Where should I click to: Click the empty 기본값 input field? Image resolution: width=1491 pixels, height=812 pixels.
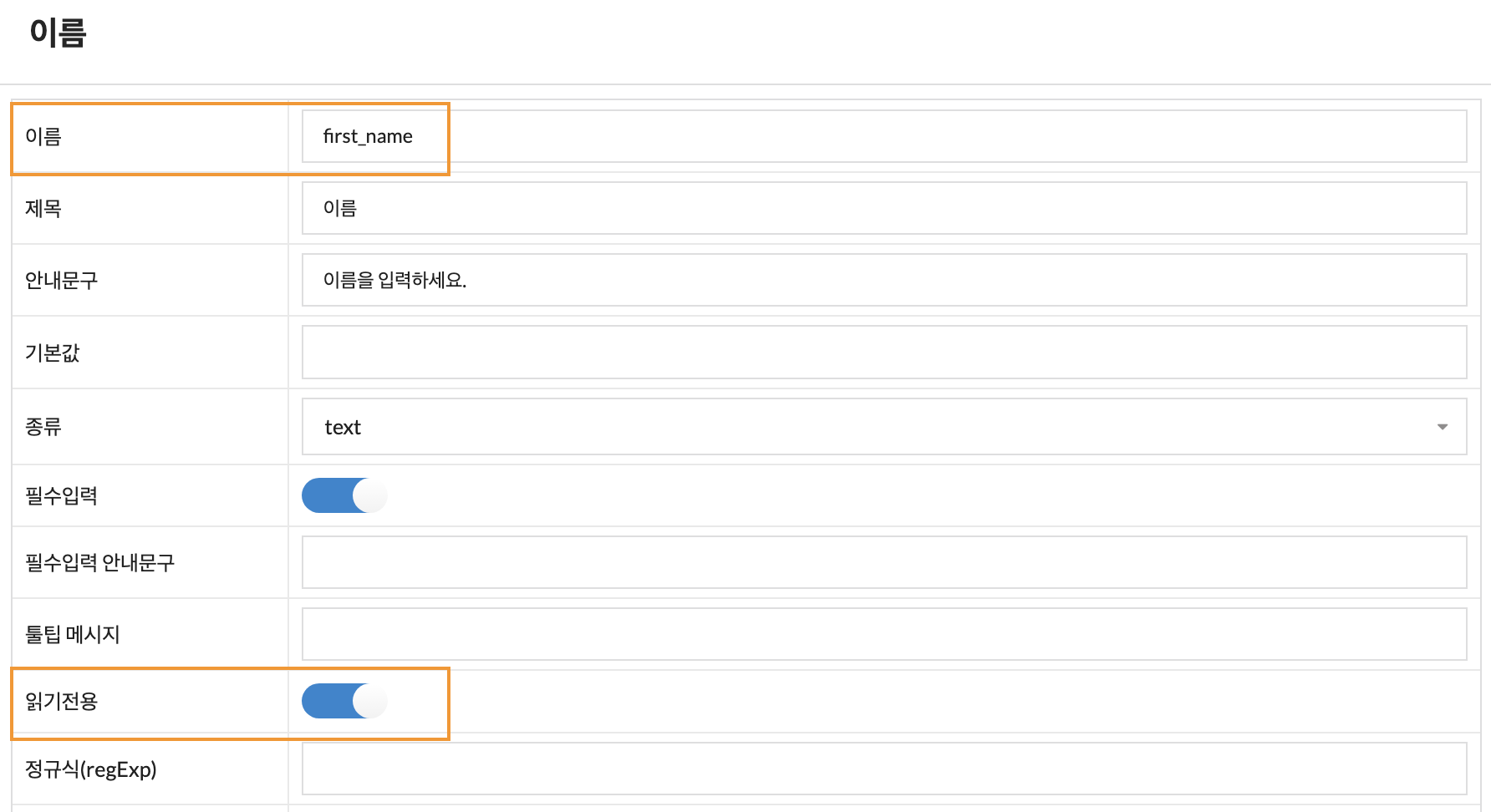884,352
